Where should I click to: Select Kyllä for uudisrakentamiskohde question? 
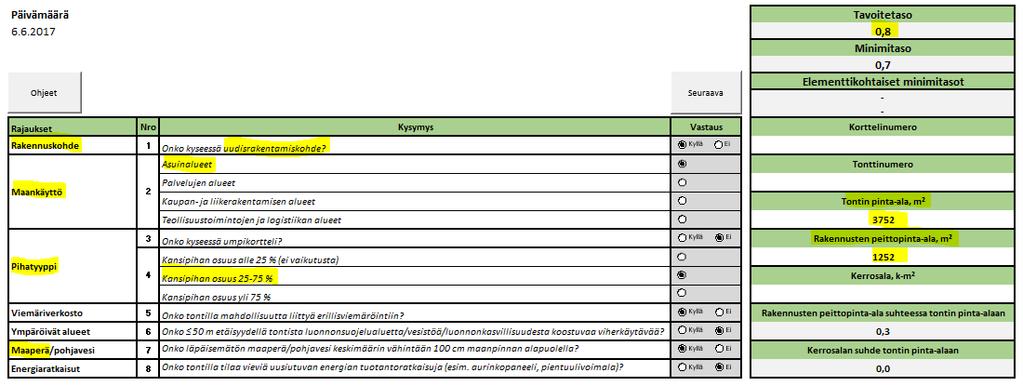[x=682, y=145]
